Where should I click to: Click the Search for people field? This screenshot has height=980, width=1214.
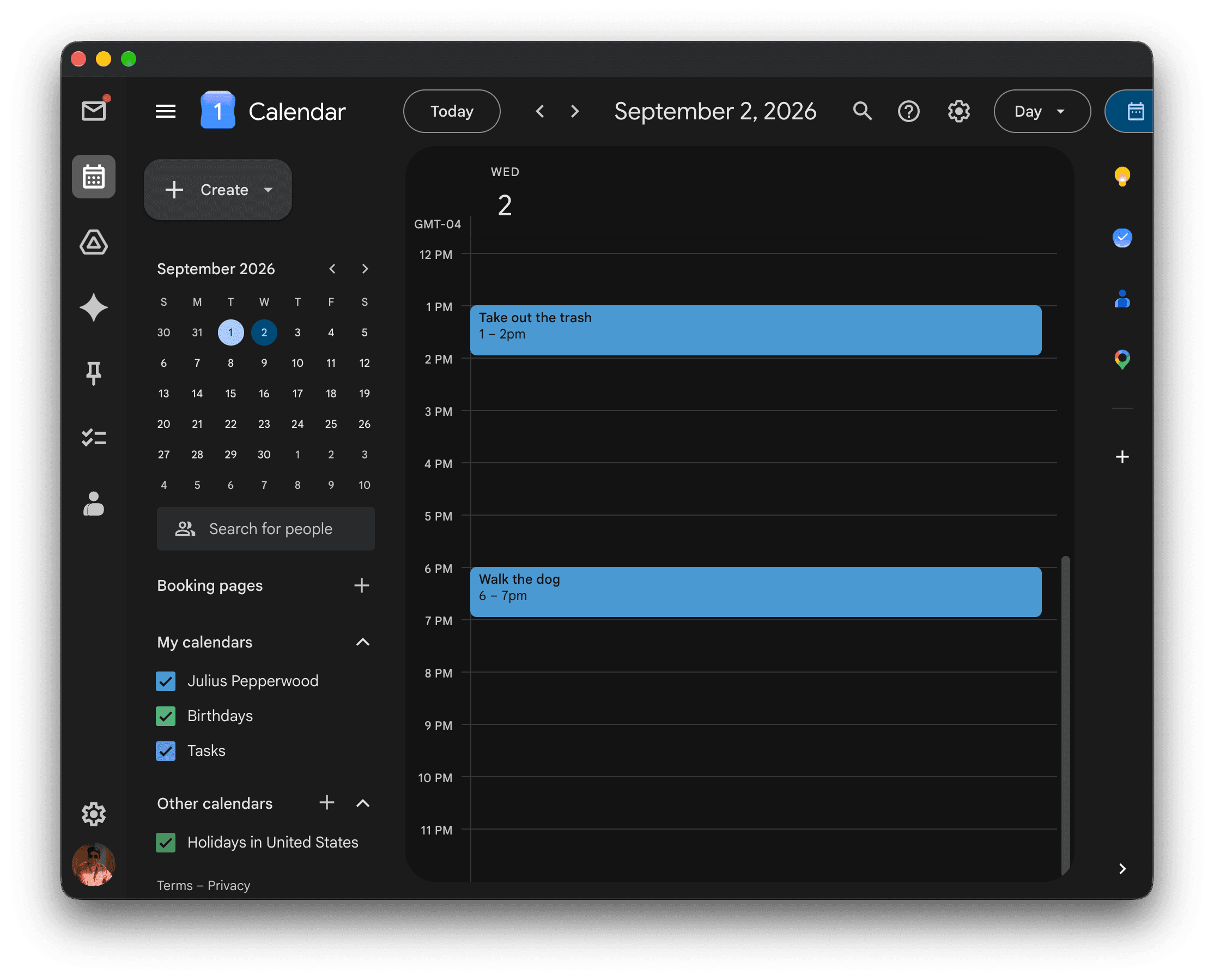click(266, 529)
